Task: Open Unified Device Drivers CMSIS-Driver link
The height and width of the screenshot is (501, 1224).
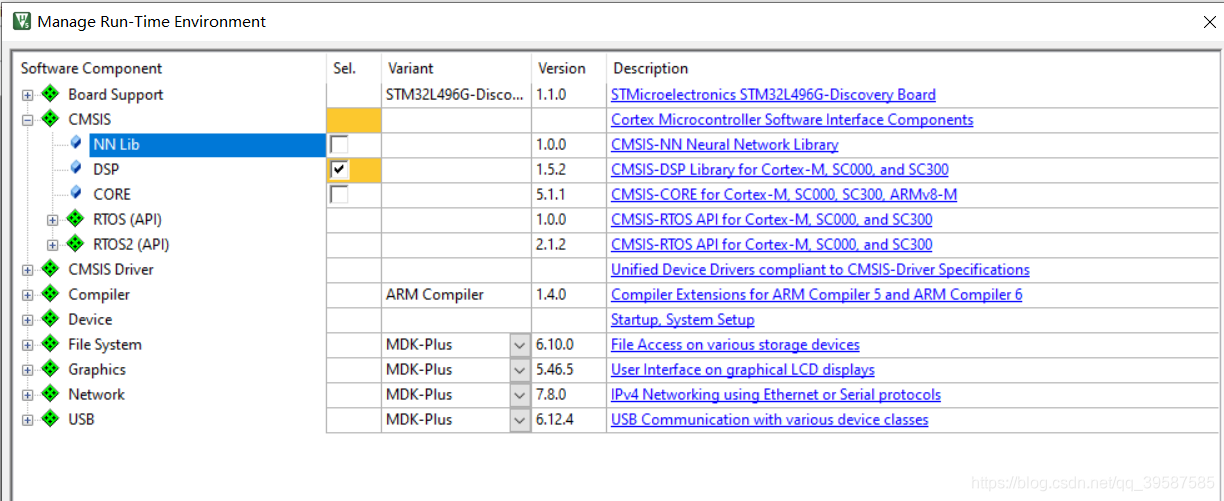Action: pos(820,270)
